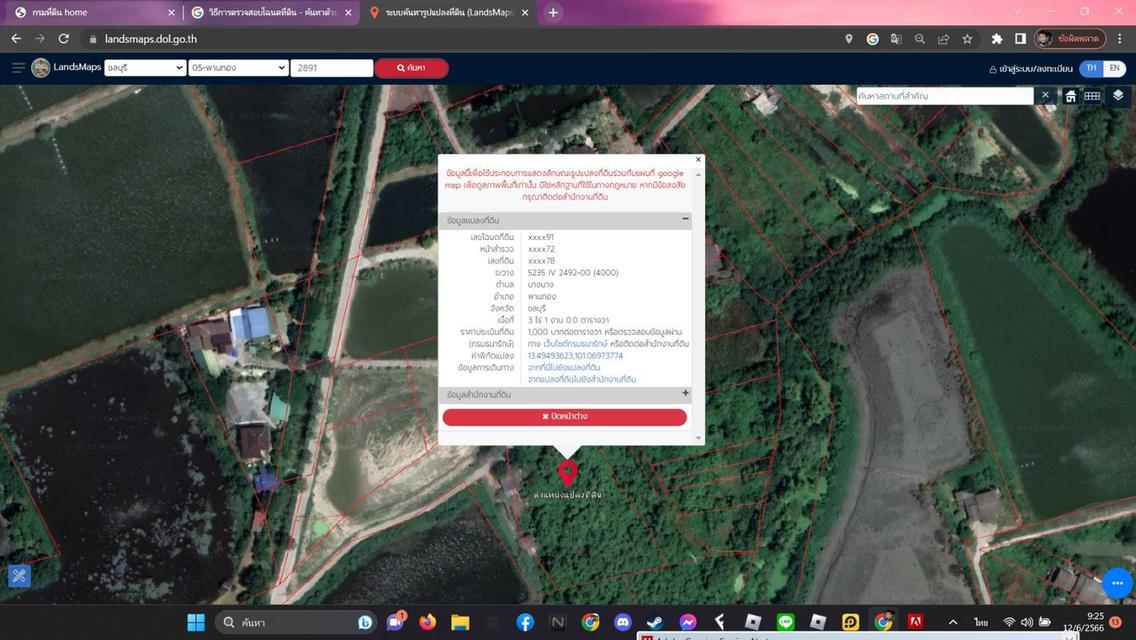Viewport: 1136px width, 640px height.
Task: Clear the place search box with X
Action: point(1045,96)
